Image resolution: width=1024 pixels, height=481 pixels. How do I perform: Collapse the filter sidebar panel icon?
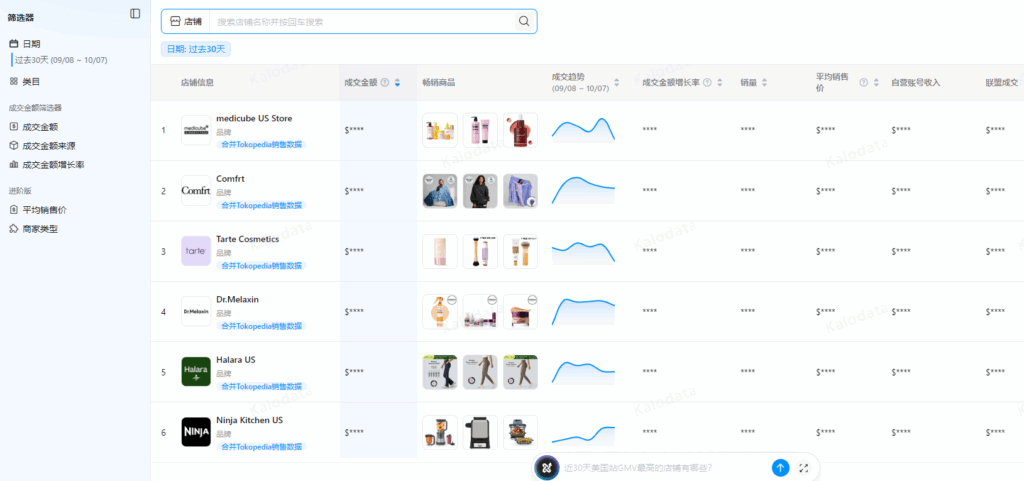pos(135,14)
